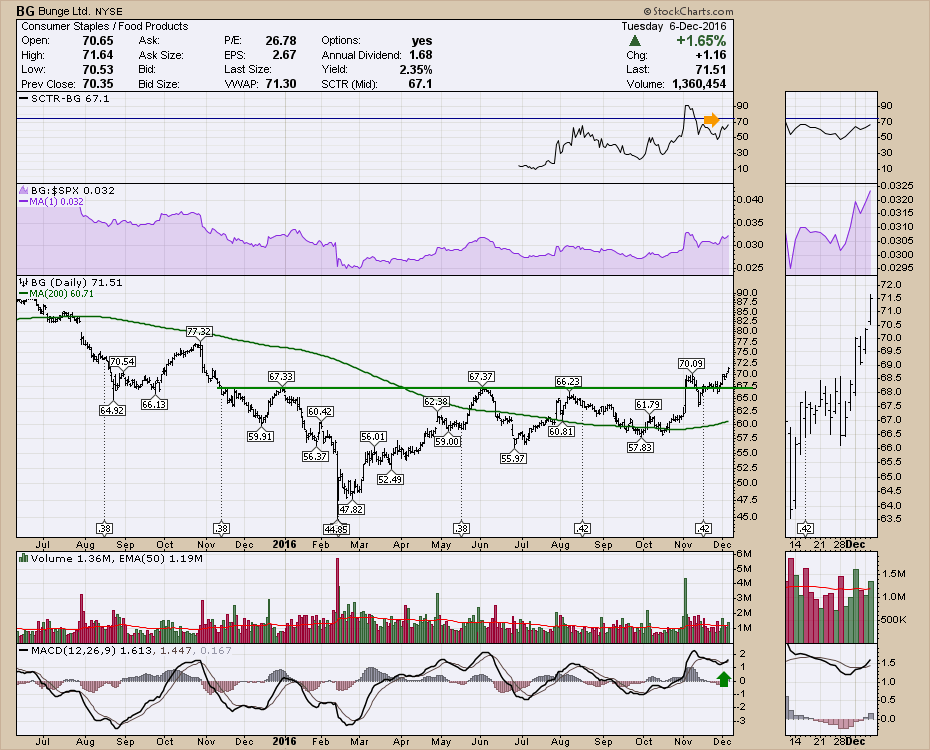Click the EPS value 2.67
The image size is (930, 750).
point(284,55)
